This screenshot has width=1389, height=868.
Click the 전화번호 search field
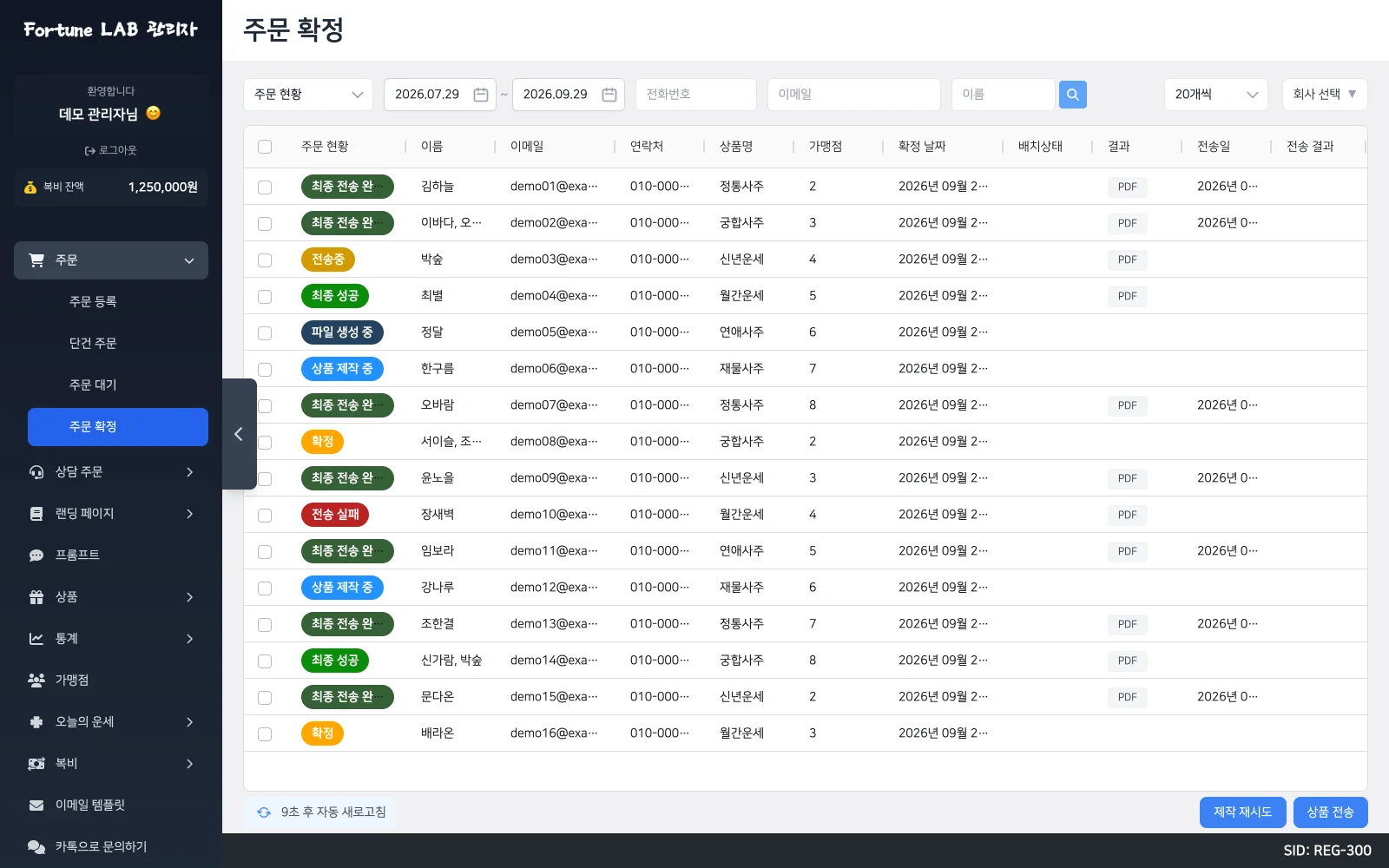tap(696, 95)
